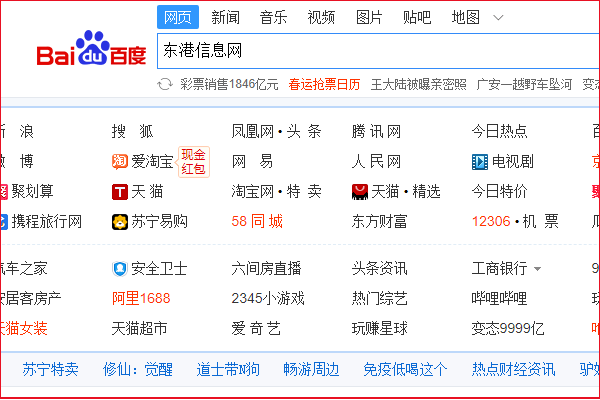600x400 pixels.
Task: Open the 苏宁特卖 bottom link
Action: (x=50, y=370)
